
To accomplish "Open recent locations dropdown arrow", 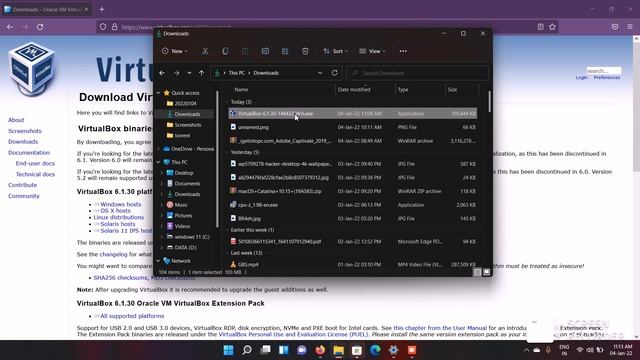I will 189,73.
